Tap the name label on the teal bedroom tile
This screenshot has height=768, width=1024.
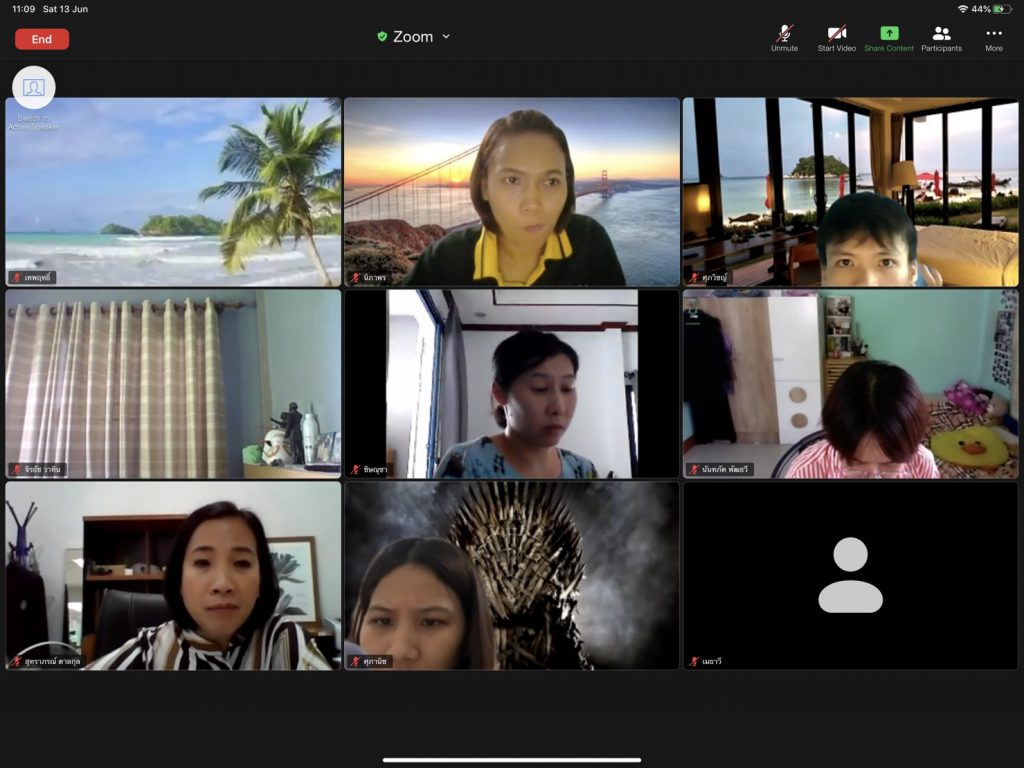pos(720,470)
